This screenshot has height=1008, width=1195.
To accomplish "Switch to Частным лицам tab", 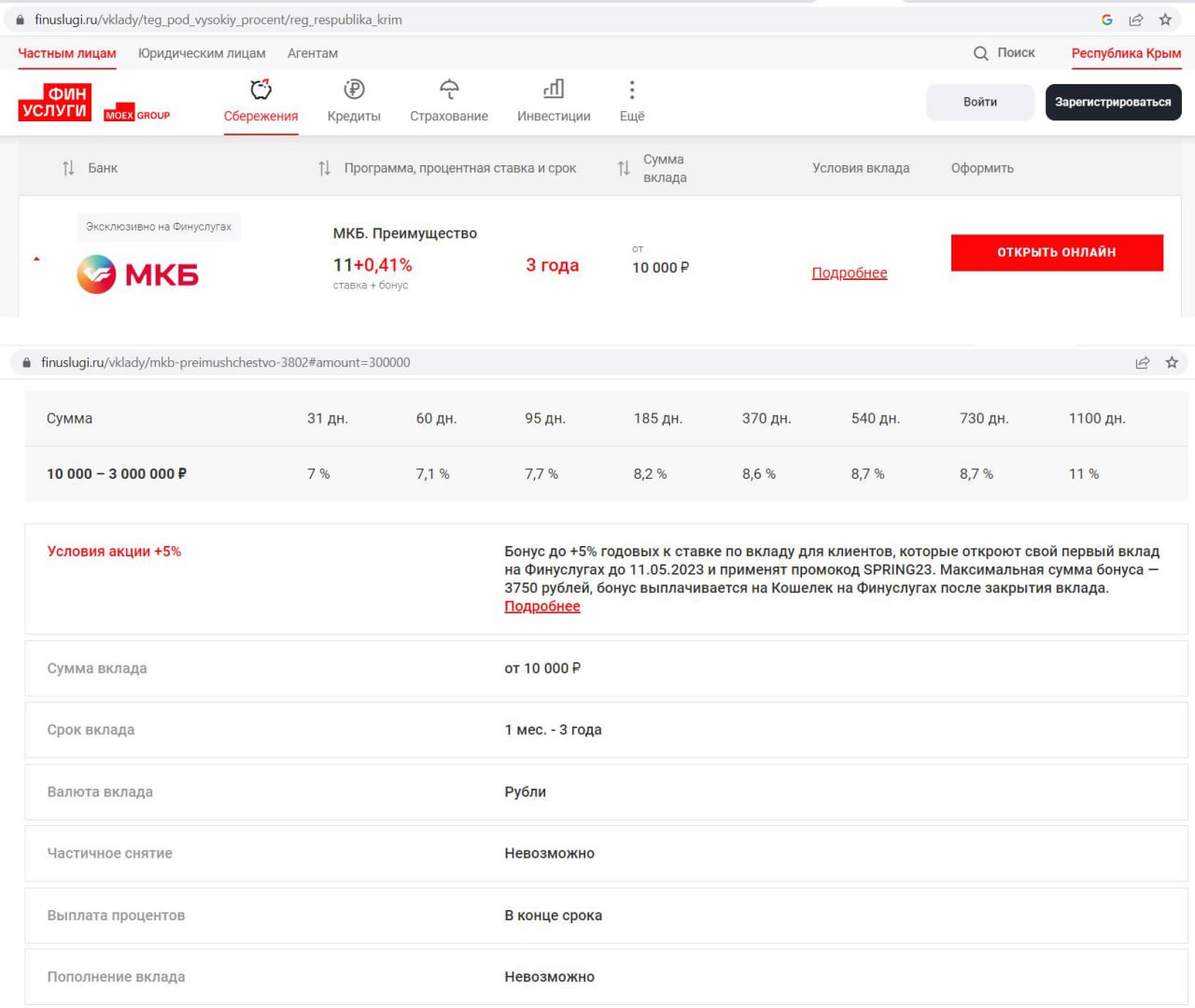I will click(x=67, y=53).
